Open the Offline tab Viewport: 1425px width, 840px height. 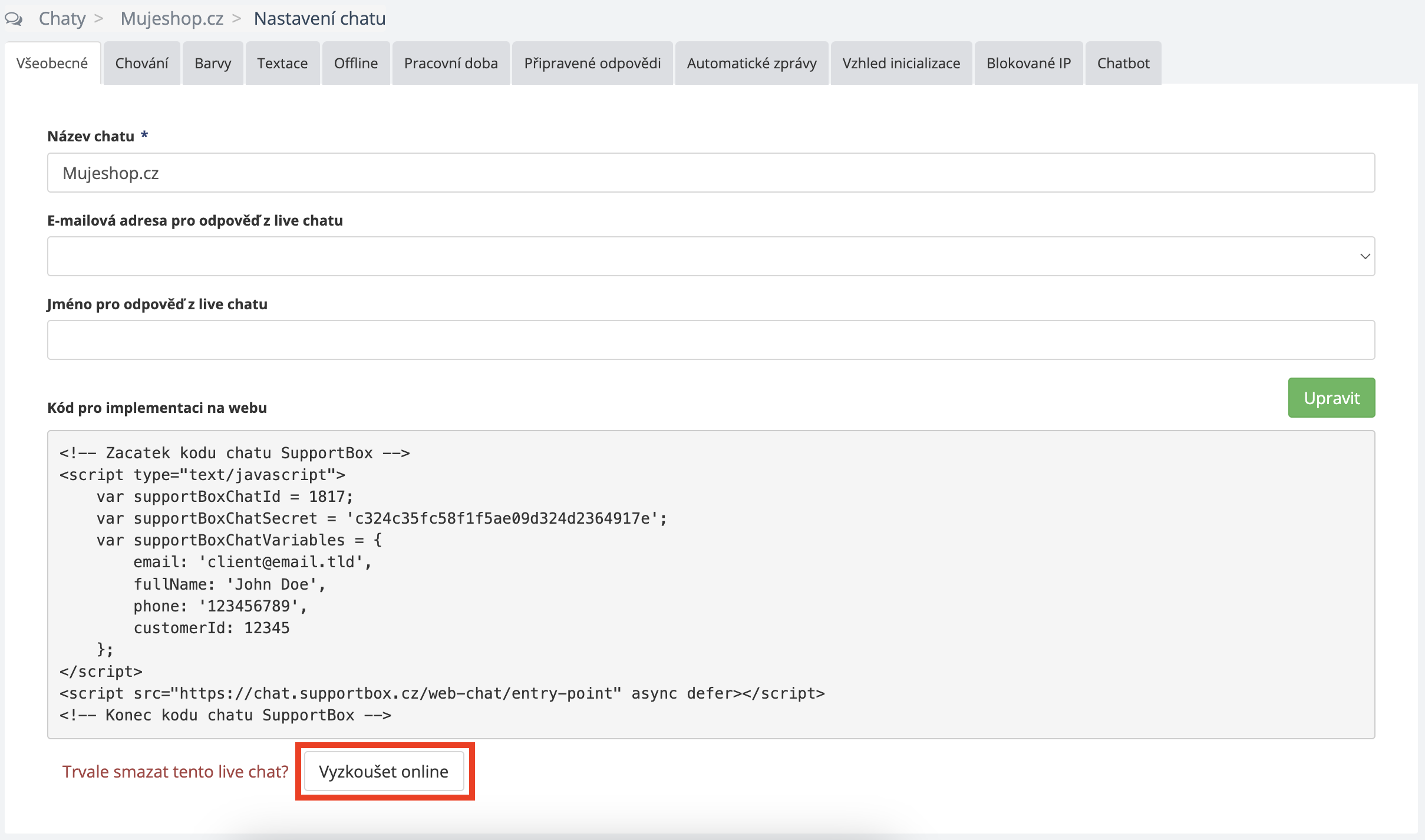point(355,63)
